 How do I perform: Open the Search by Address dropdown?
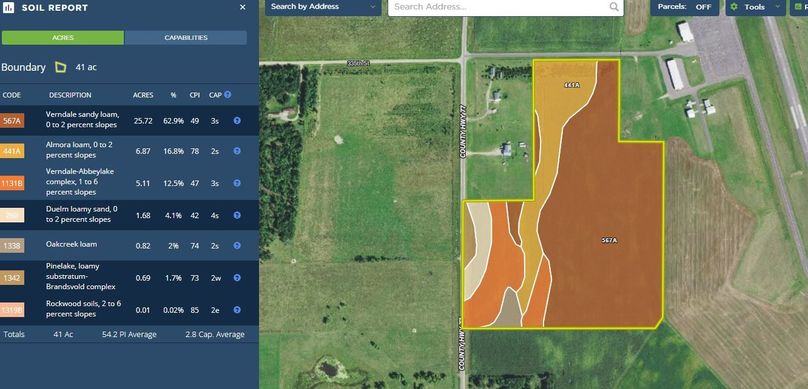(323, 7)
